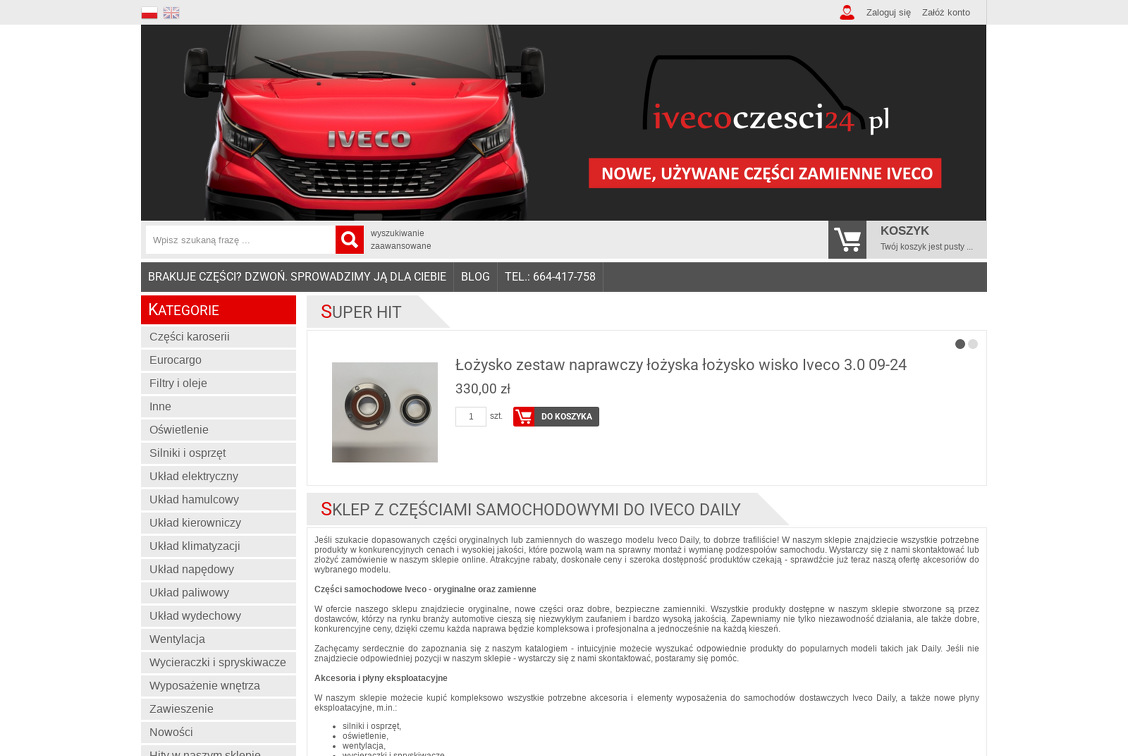Click the 330,00 zł price text
This screenshot has height=756, width=1128.
click(483, 389)
